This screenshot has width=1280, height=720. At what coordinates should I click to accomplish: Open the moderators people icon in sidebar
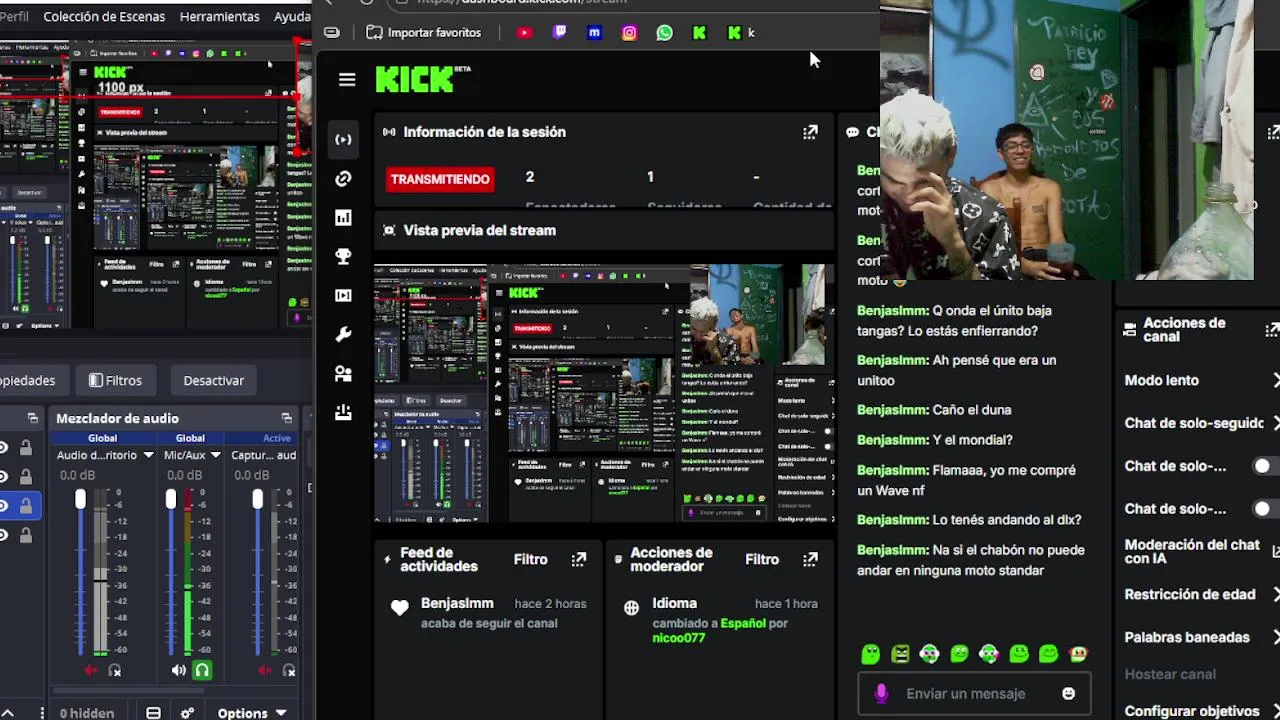tap(343, 374)
